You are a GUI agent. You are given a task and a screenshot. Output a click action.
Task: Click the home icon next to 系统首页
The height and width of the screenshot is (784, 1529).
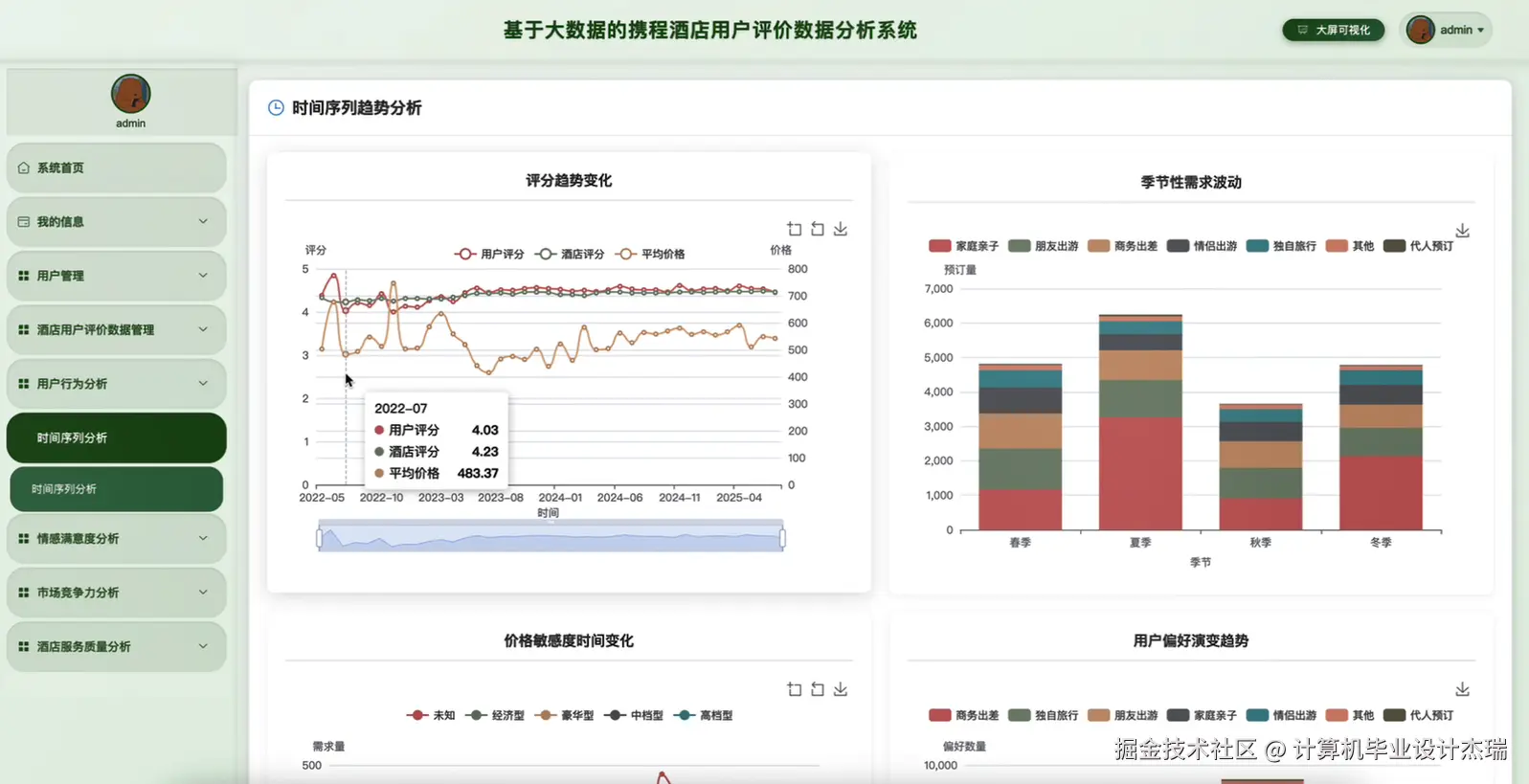tap(24, 168)
